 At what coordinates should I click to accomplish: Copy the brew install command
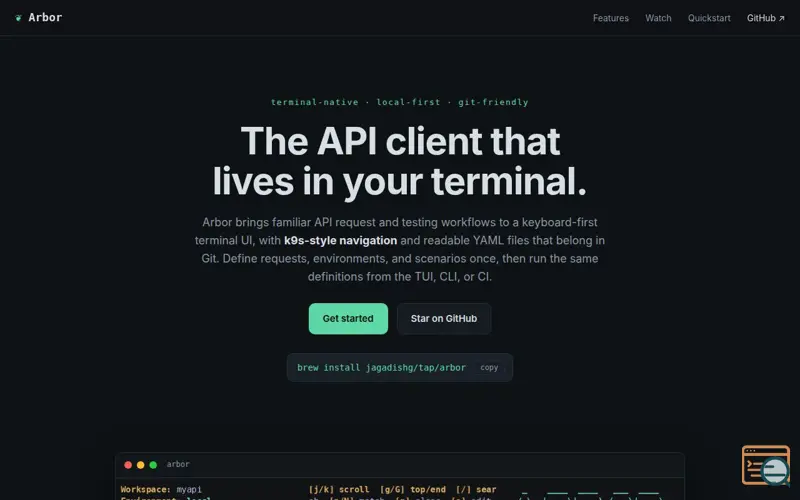[489, 367]
